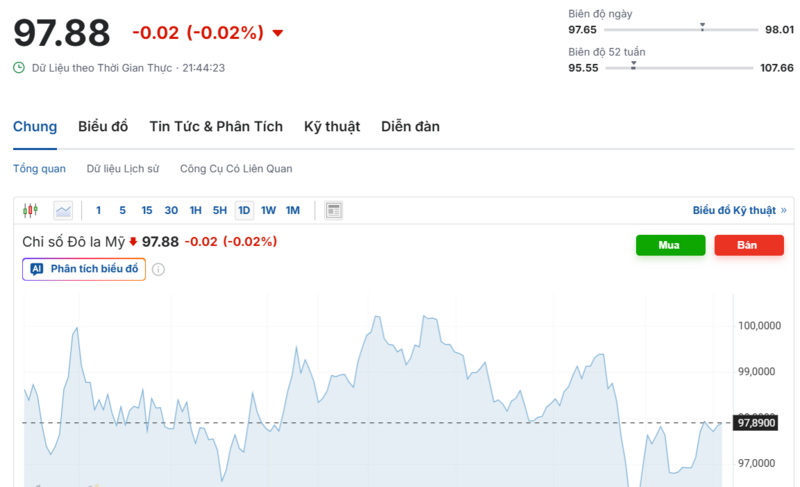The width and height of the screenshot is (800, 487).
Task: Click the AI badge icon on chart analysis
Action: click(x=37, y=269)
